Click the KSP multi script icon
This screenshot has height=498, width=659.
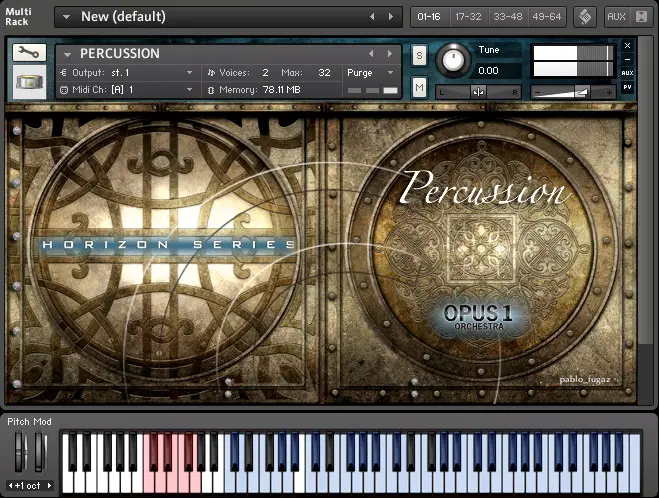coord(585,17)
